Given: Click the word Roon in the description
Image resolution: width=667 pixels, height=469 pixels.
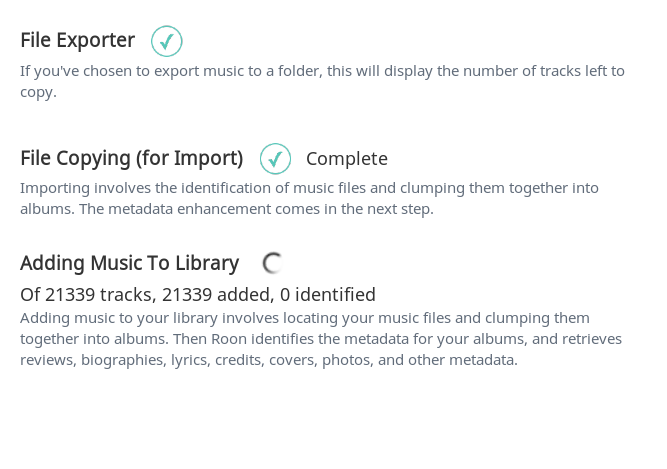Looking at the screenshot, I should (229, 339).
